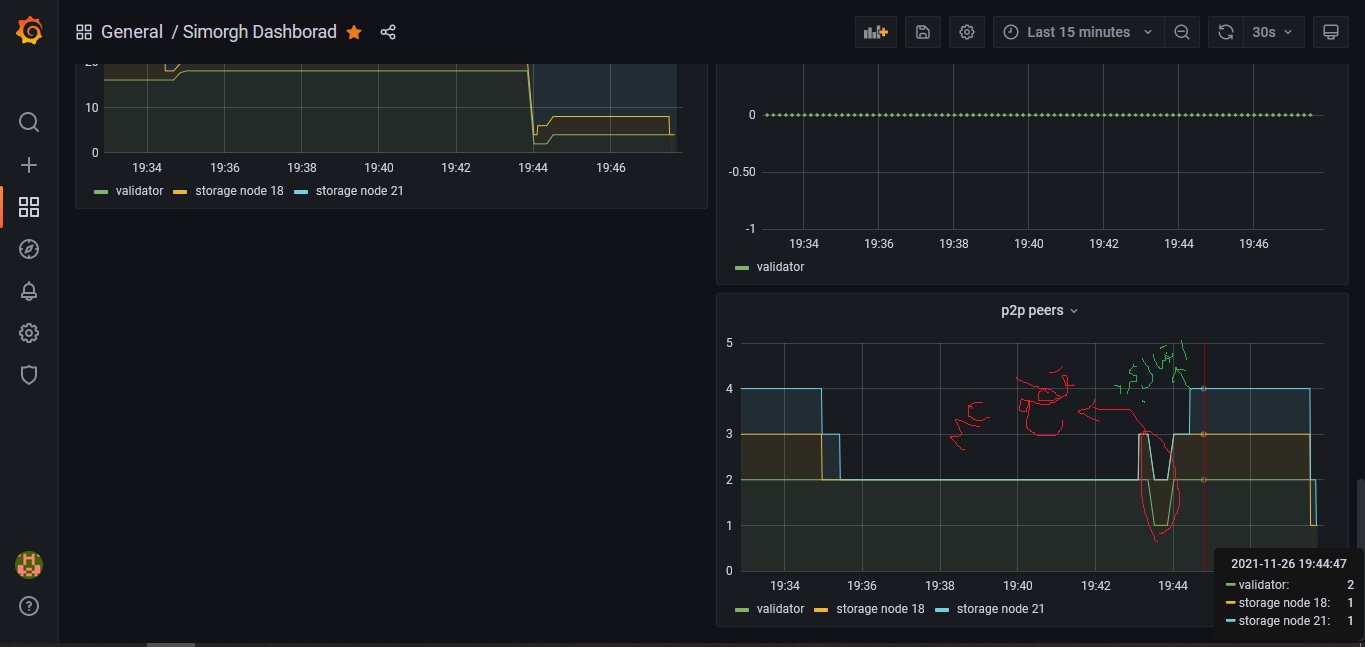Go to General folder in breadcrumb

click(131, 32)
